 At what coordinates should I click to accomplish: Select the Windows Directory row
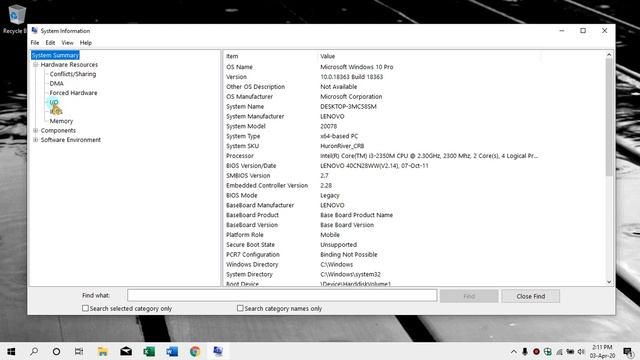point(414,264)
